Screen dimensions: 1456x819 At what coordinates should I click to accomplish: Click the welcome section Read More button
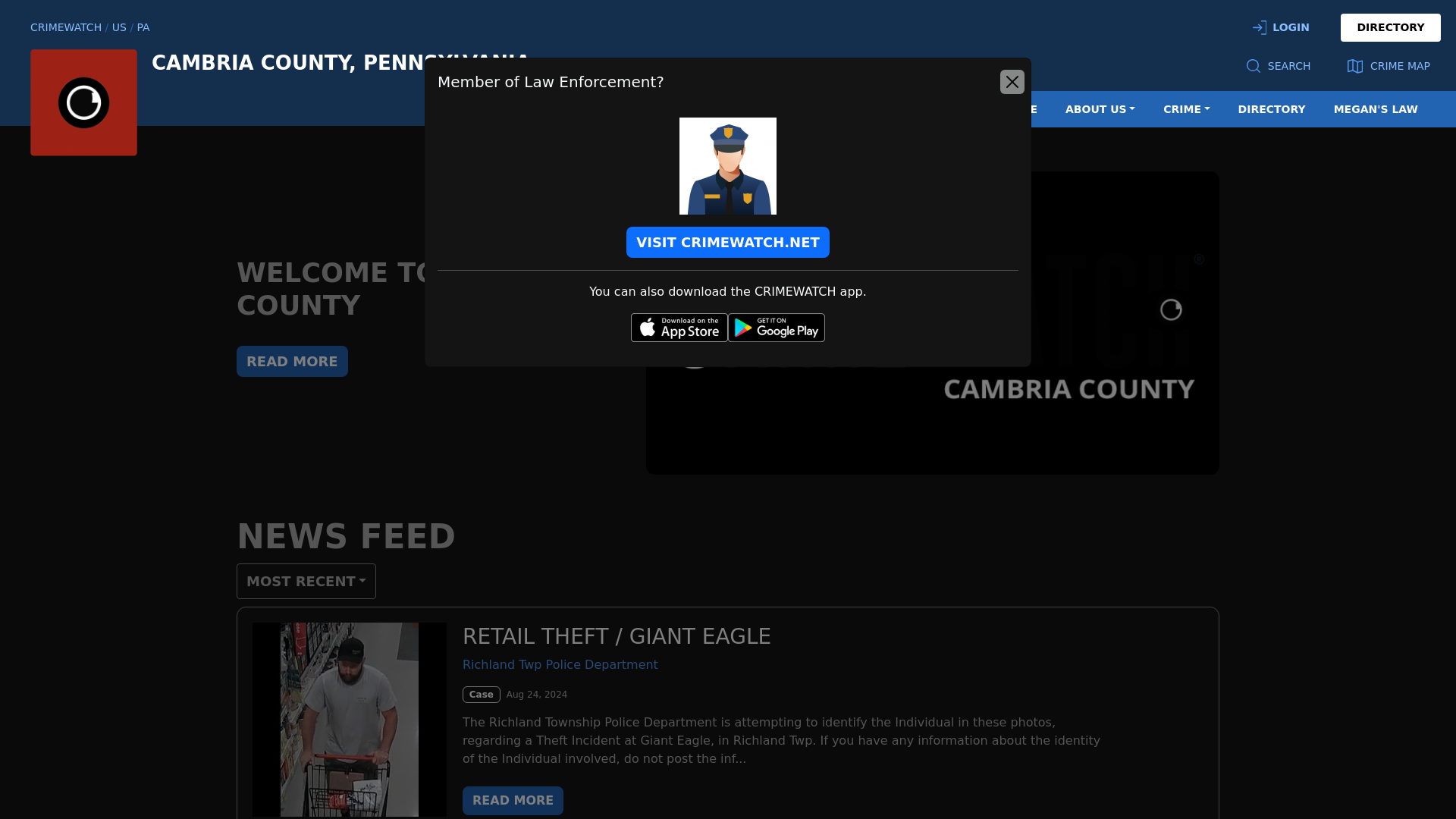point(292,362)
